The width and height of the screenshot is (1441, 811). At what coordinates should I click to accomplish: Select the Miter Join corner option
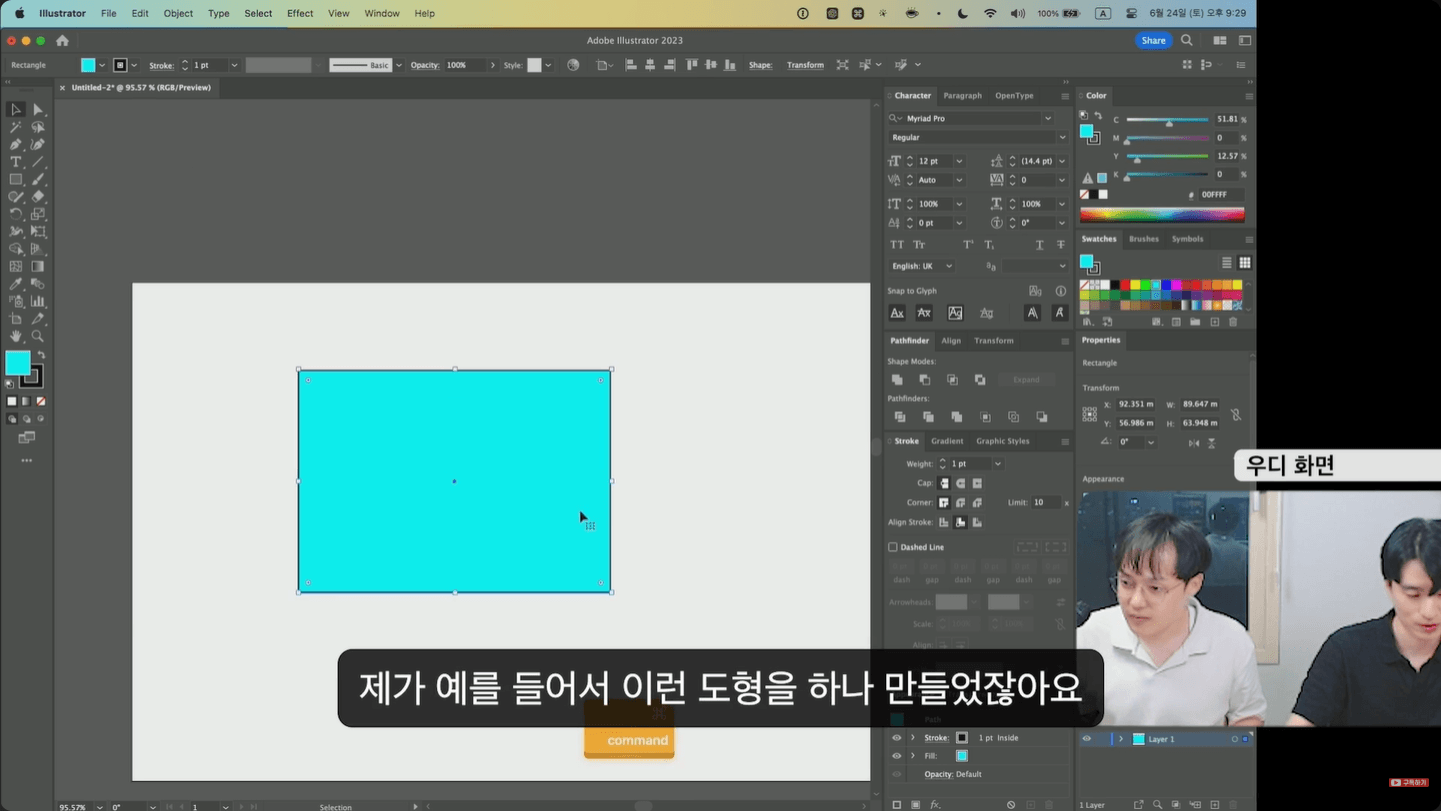944,503
